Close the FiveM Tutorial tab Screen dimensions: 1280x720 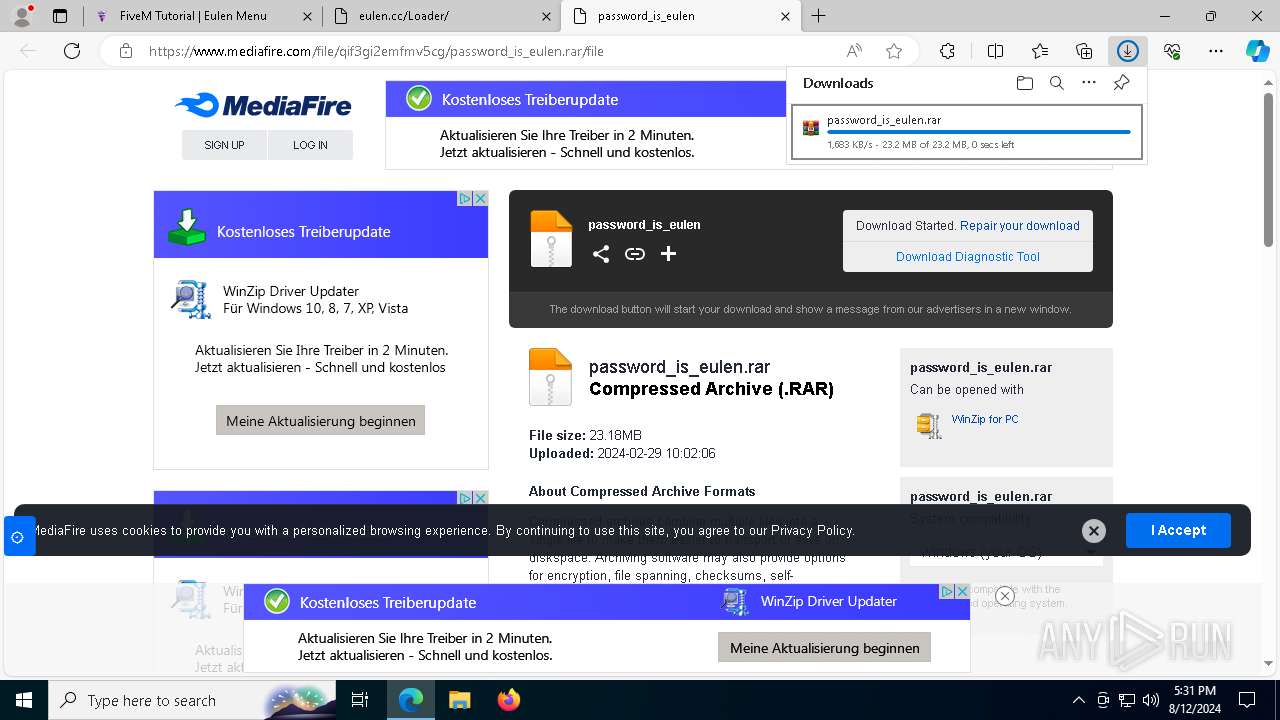(308, 16)
